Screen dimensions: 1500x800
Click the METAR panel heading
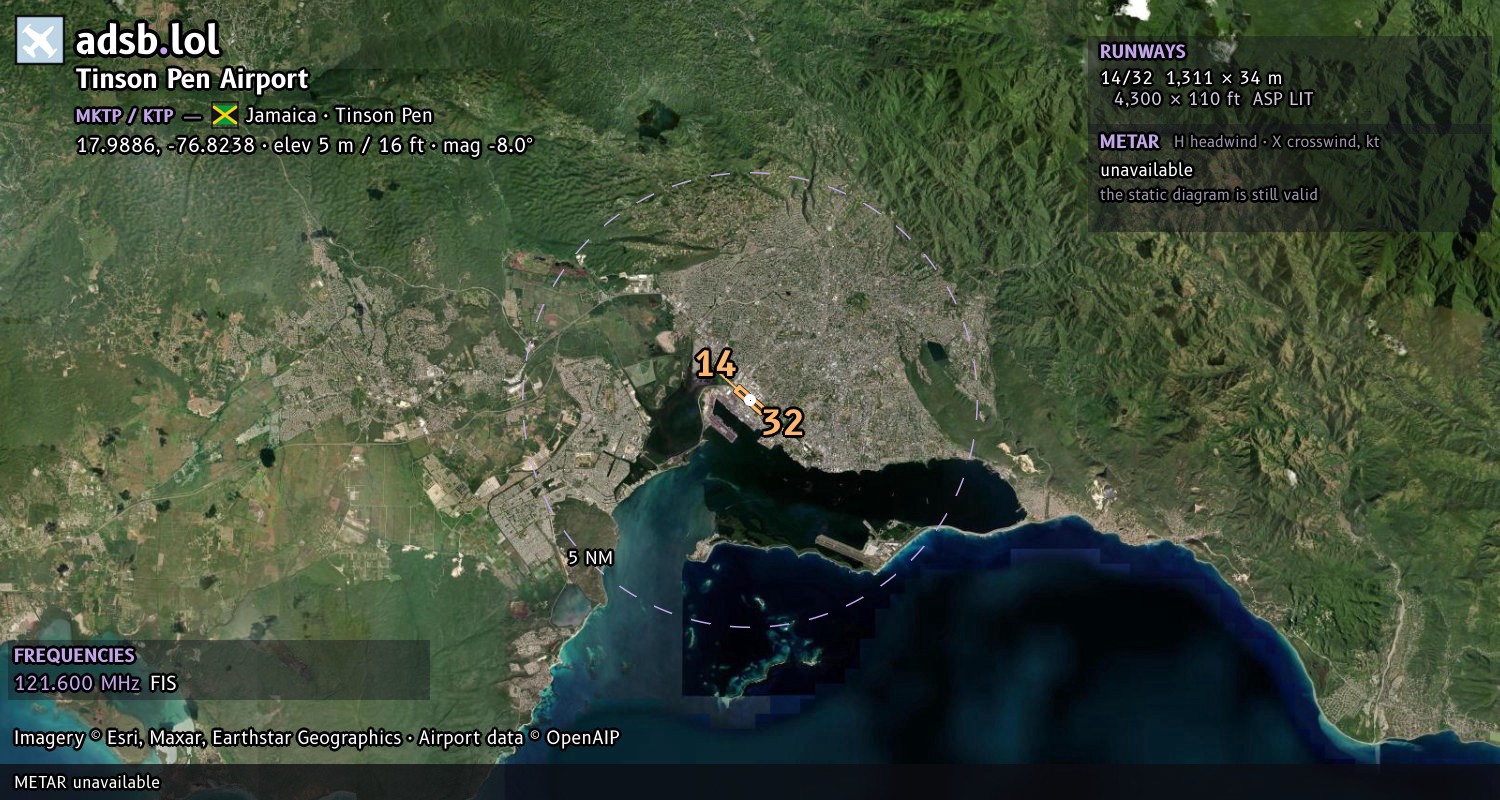[x=1129, y=142]
